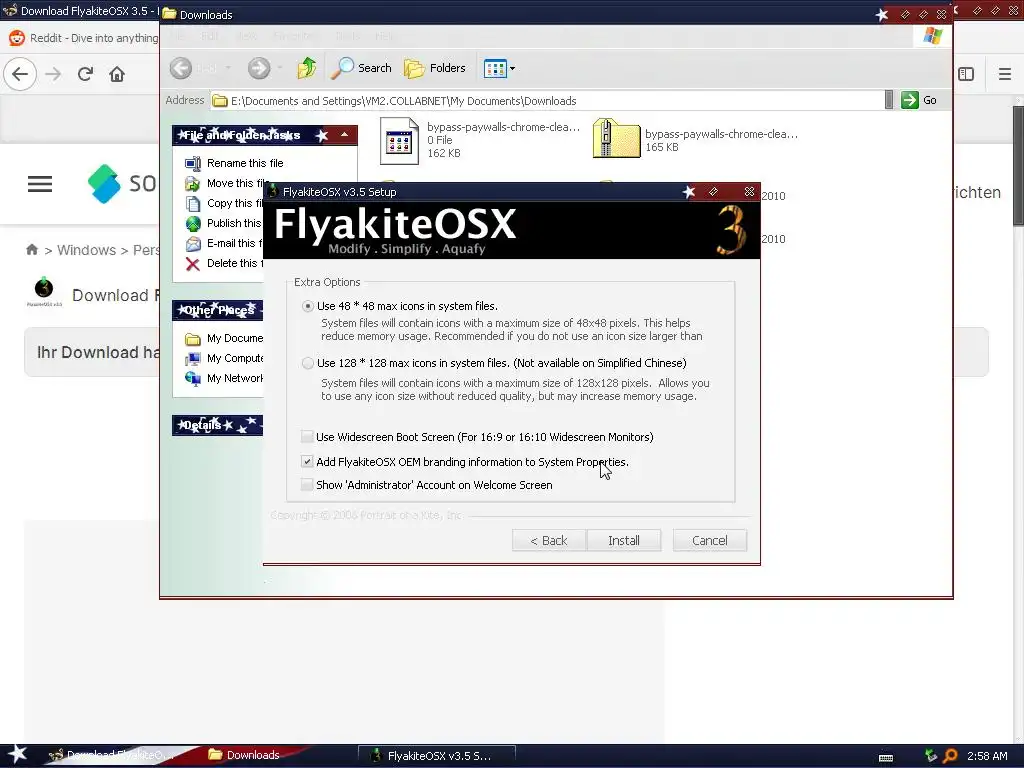Open the File menu in Downloads window
This screenshot has width=1024, height=768.
[177, 36]
